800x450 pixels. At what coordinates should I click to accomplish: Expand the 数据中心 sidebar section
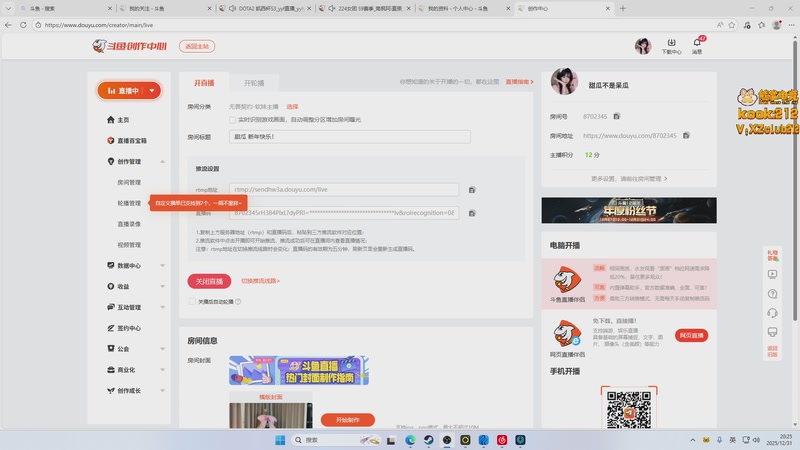[162, 266]
